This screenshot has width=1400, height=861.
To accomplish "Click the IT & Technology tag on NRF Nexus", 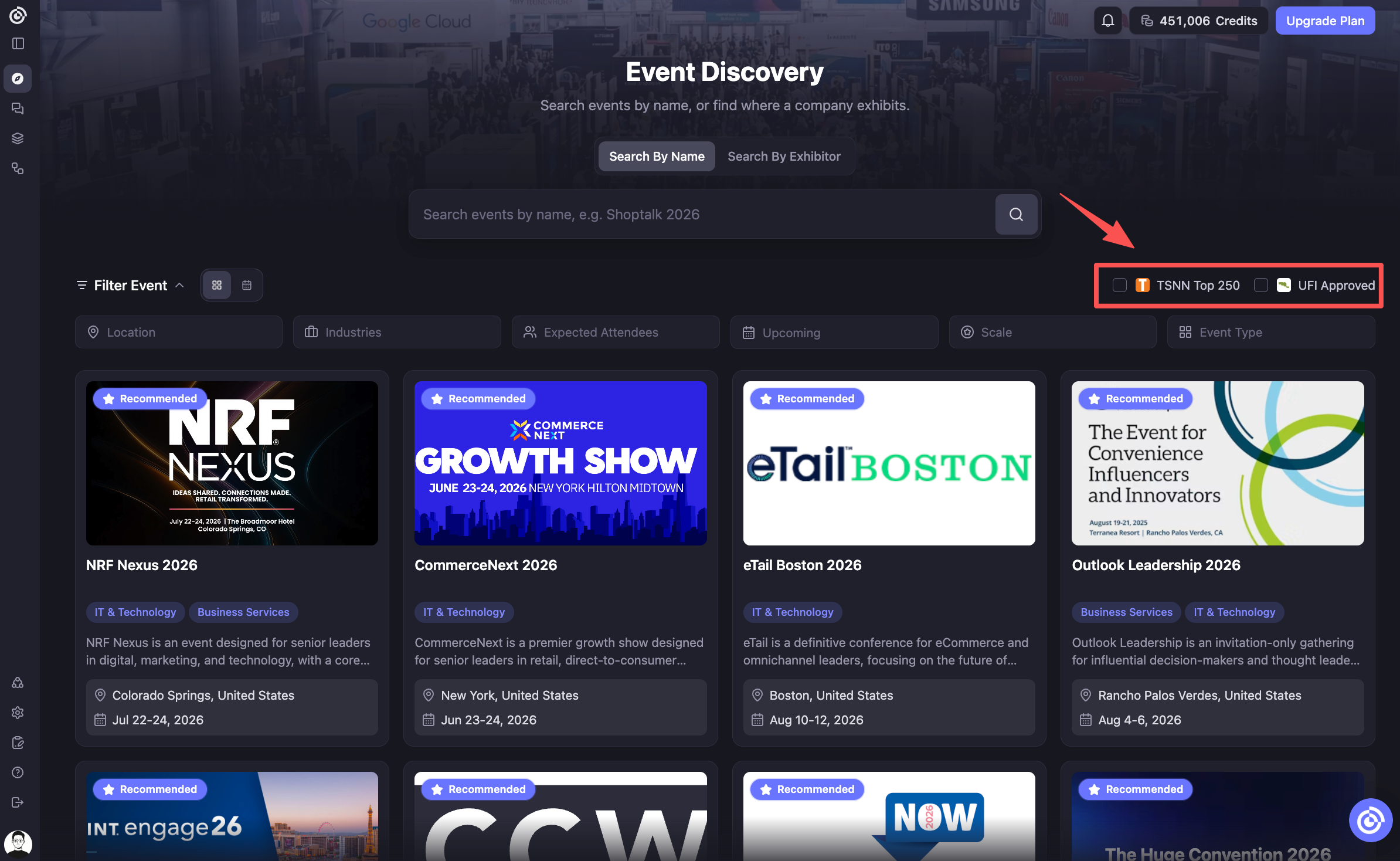I will click(x=135, y=612).
